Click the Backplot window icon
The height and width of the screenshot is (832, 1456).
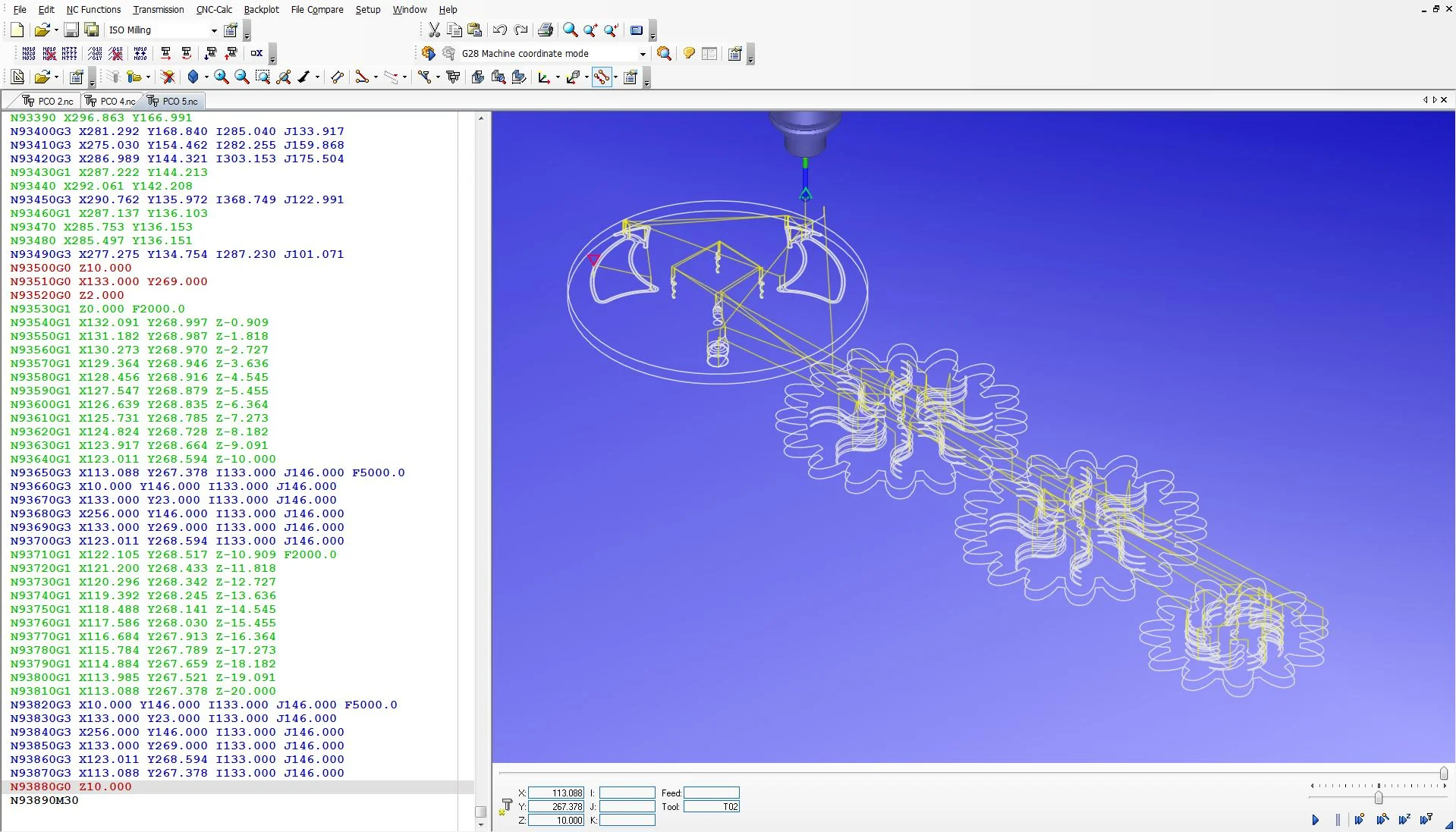(x=17, y=77)
